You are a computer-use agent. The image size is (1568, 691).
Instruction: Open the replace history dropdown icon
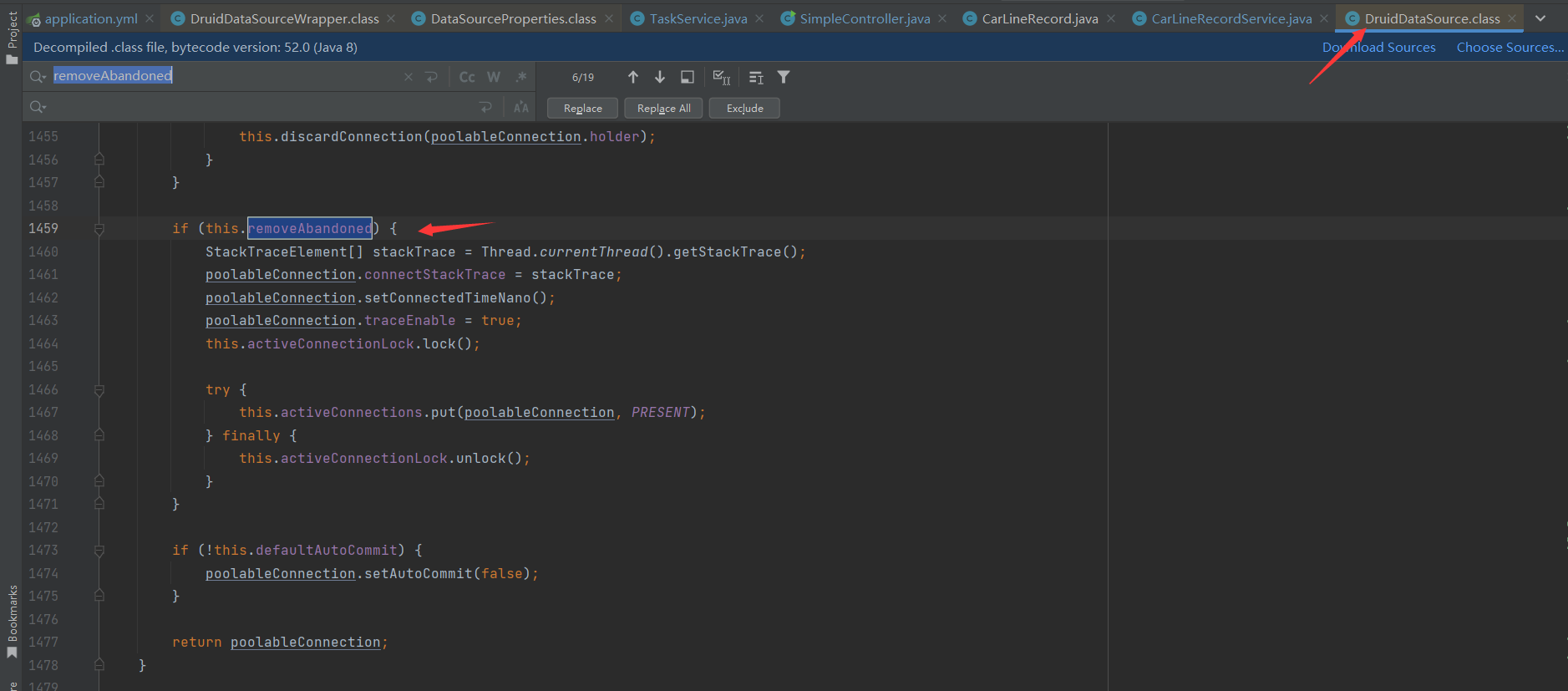tap(38, 107)
